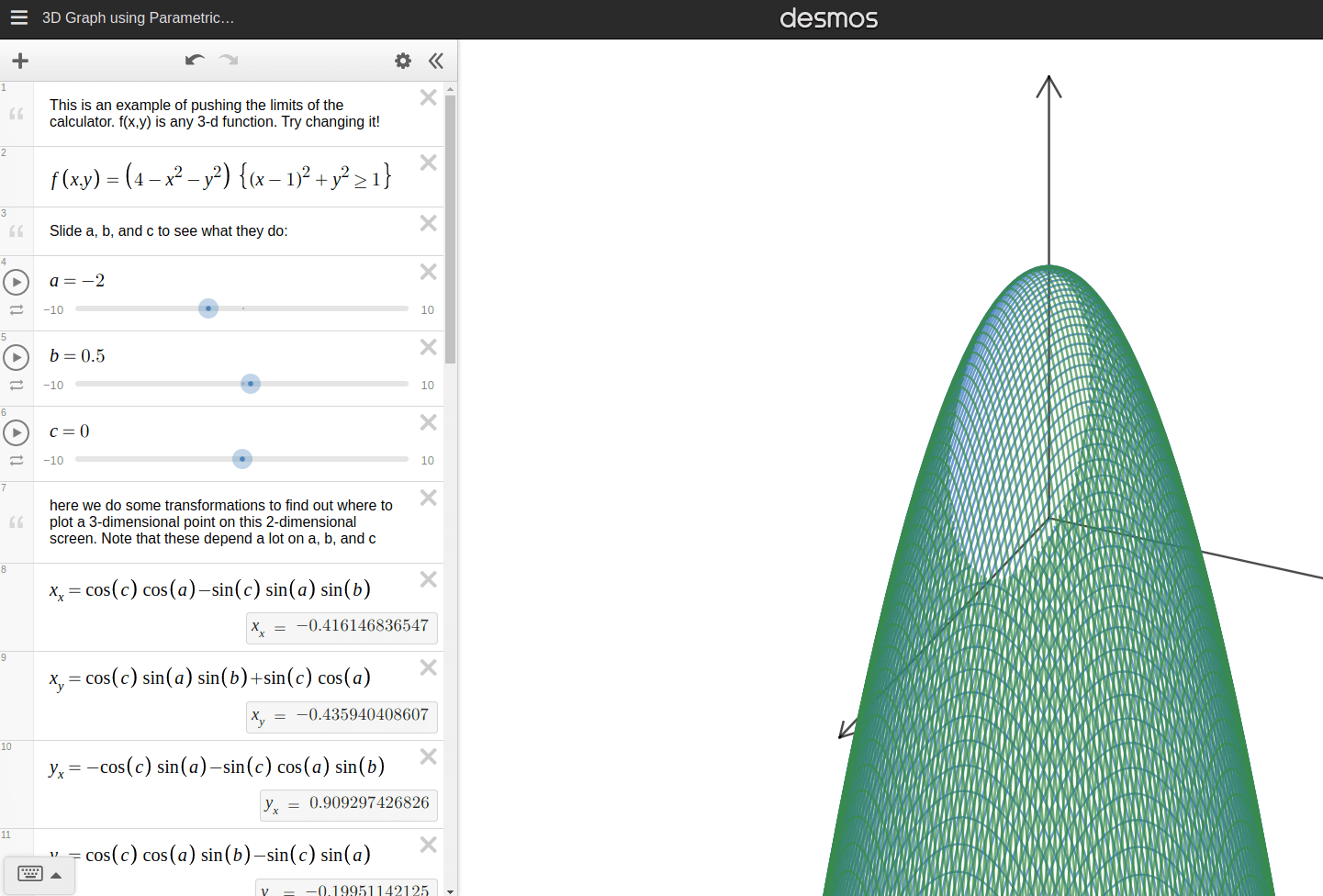Screen dimensions: 1323x896
Task: Show the on-screen keypad
Action: 39,875
